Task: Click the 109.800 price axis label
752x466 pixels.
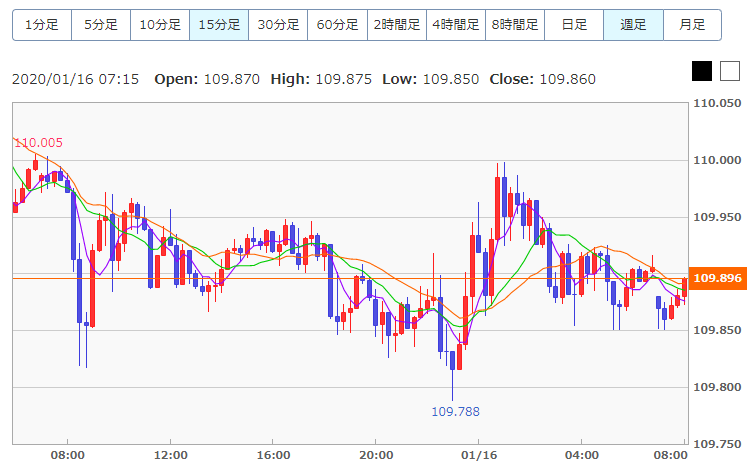Action: click(717, 387)
